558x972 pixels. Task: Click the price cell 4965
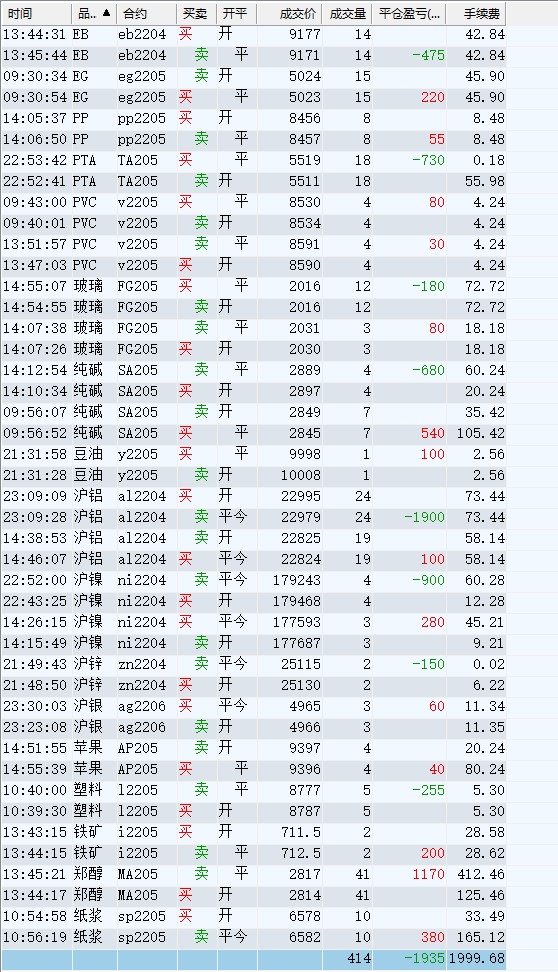(304, 707)
